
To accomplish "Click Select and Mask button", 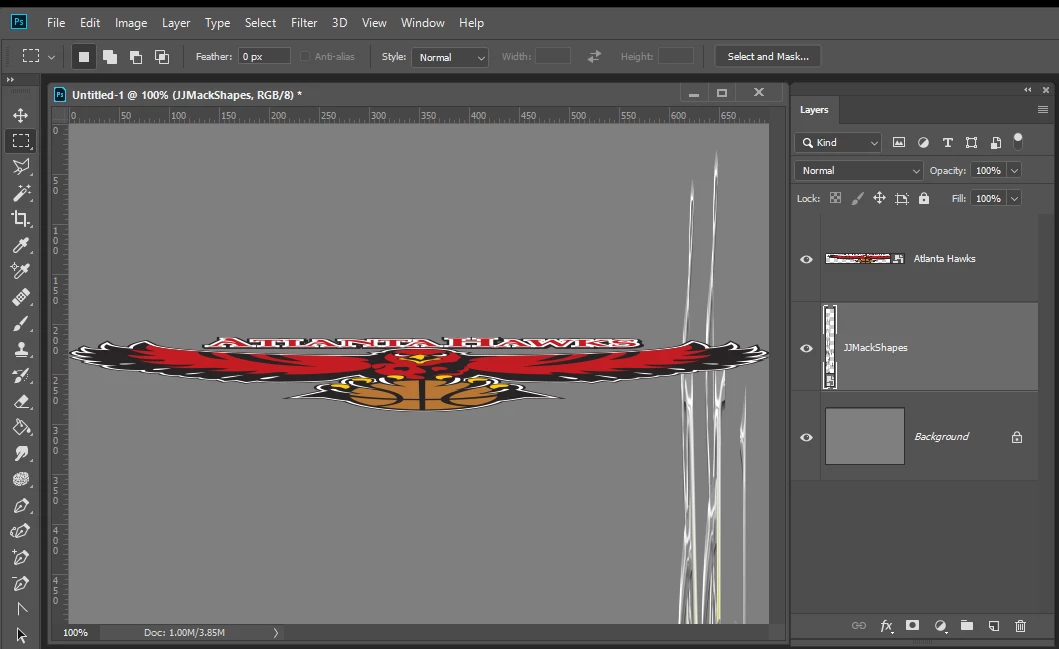I will pos(768,57).
